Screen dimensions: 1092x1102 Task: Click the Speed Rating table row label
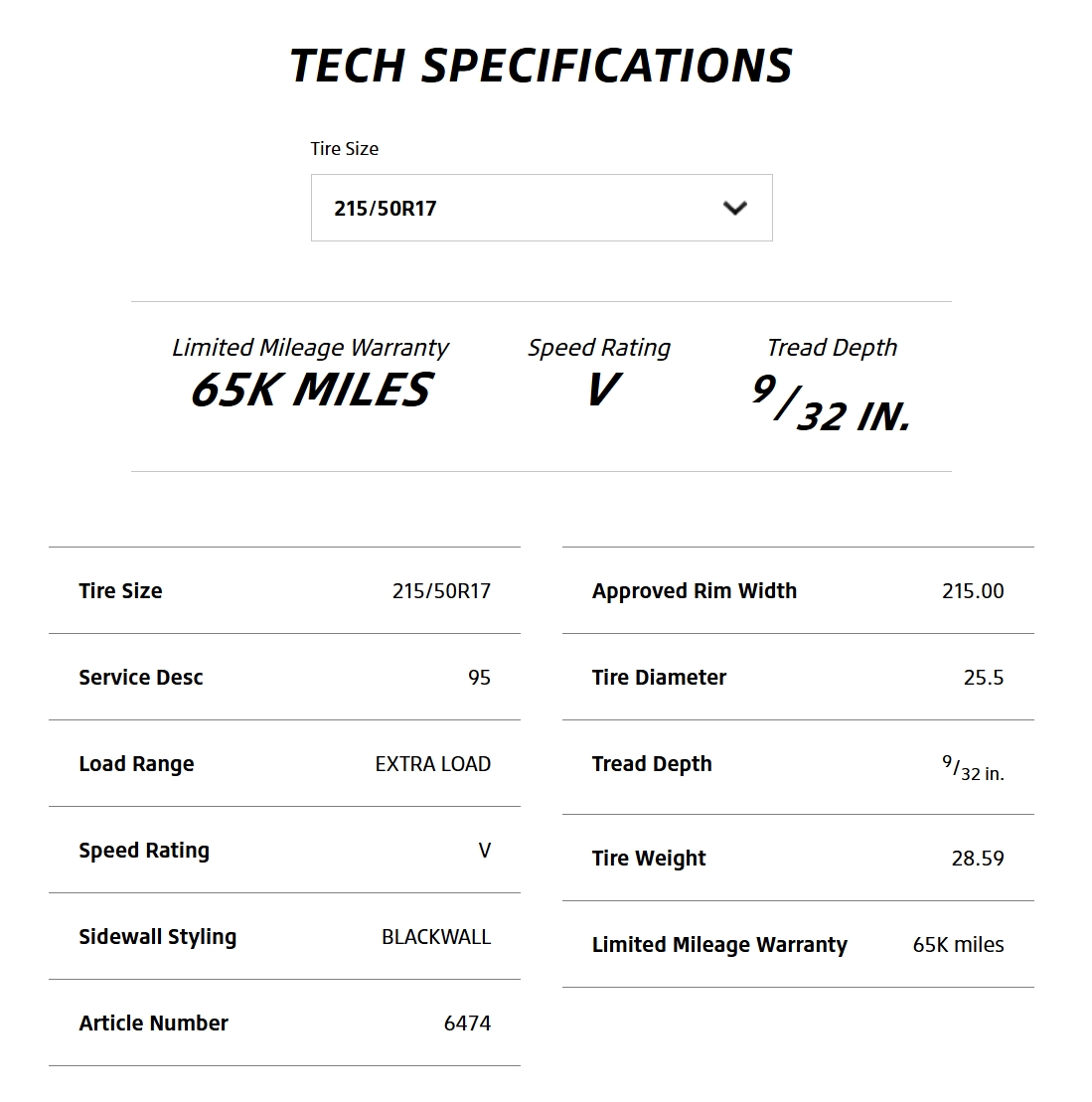(144, 851)
